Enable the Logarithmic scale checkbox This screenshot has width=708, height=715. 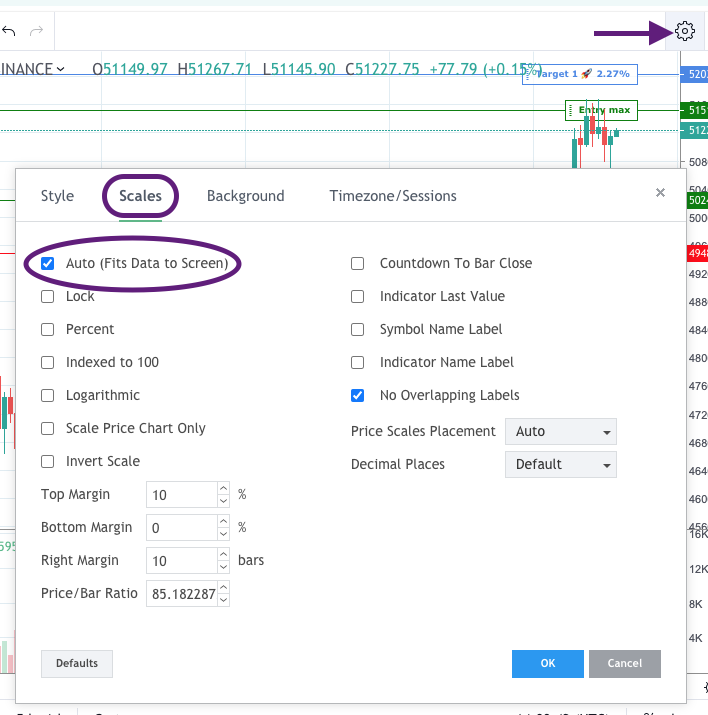click(48, 396)
